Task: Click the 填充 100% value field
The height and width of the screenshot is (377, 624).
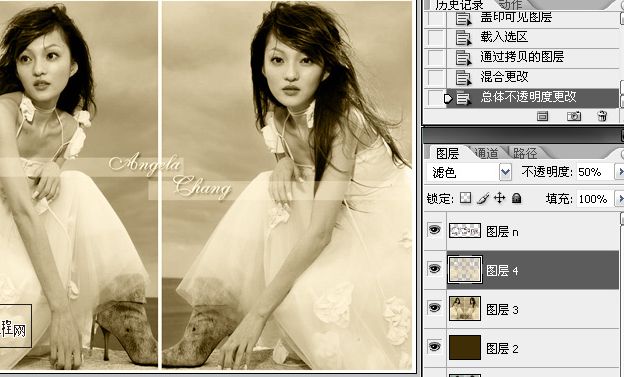Action: 594,198
